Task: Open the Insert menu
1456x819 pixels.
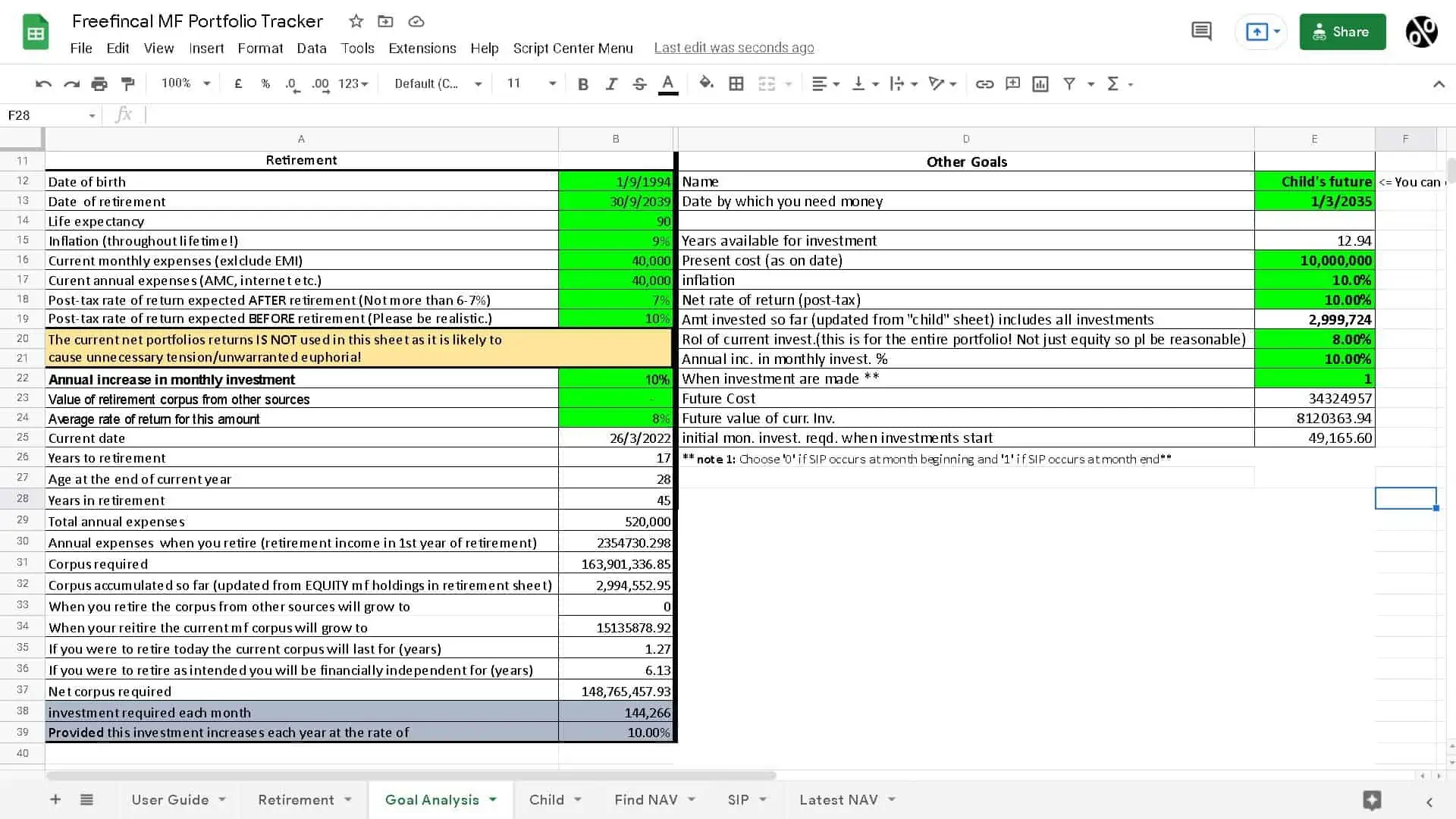Action: [x=206, y=48]
